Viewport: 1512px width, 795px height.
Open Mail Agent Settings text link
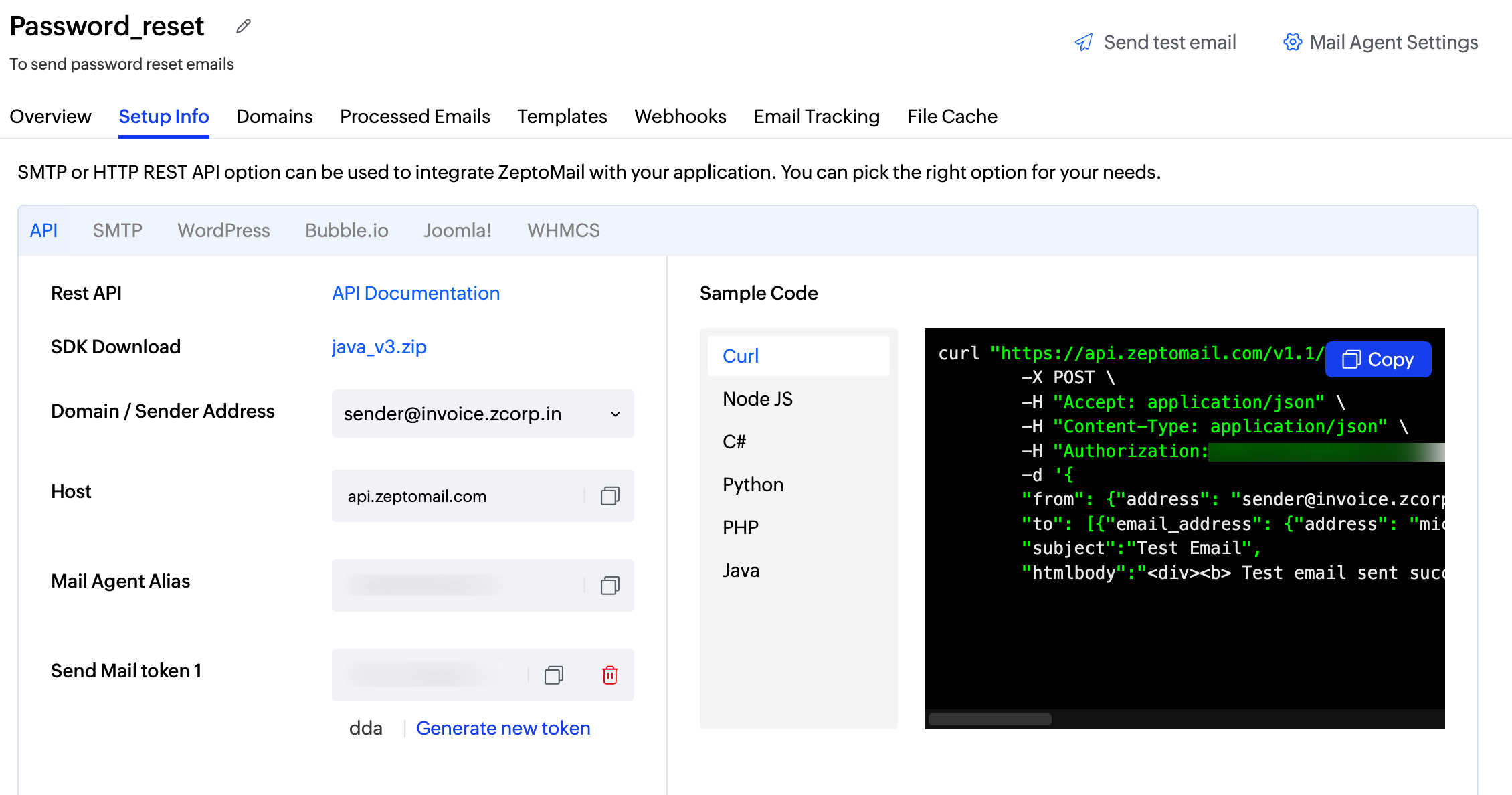[1394, 42]
